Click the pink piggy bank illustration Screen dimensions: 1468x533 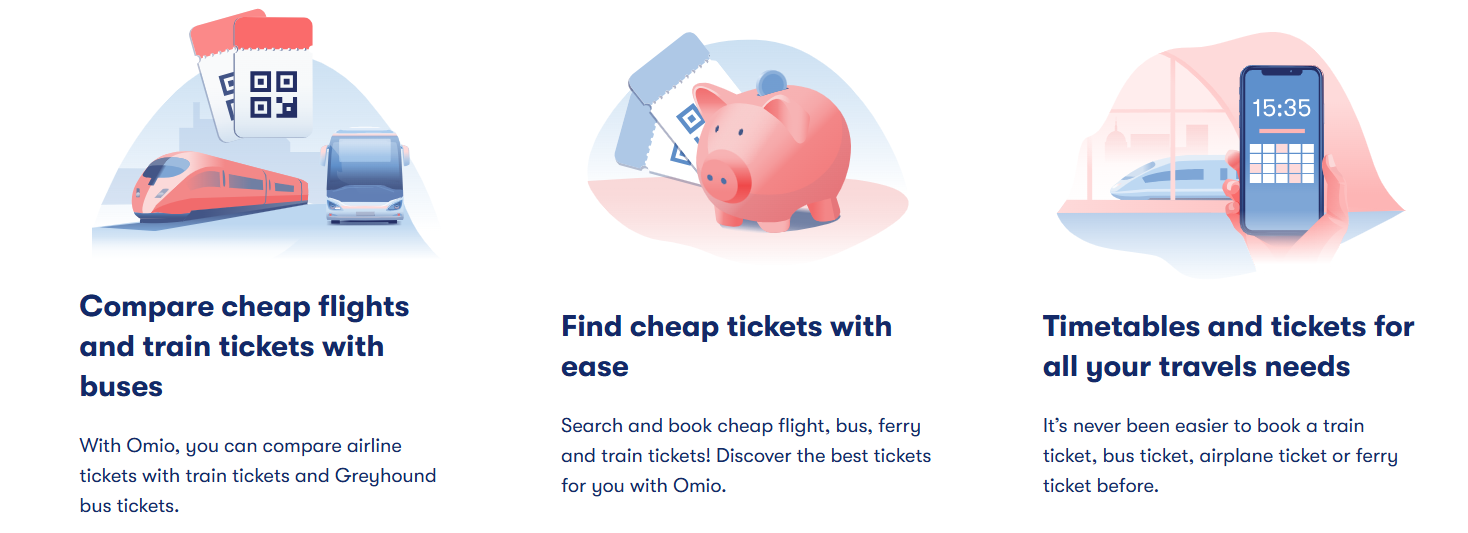coord(771,152)
